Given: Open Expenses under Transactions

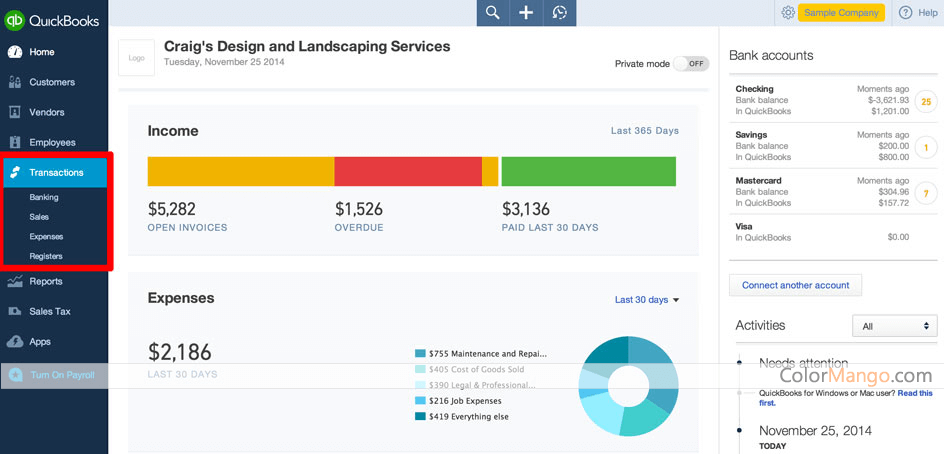Looking at the screenshot, I should point(46,237).
